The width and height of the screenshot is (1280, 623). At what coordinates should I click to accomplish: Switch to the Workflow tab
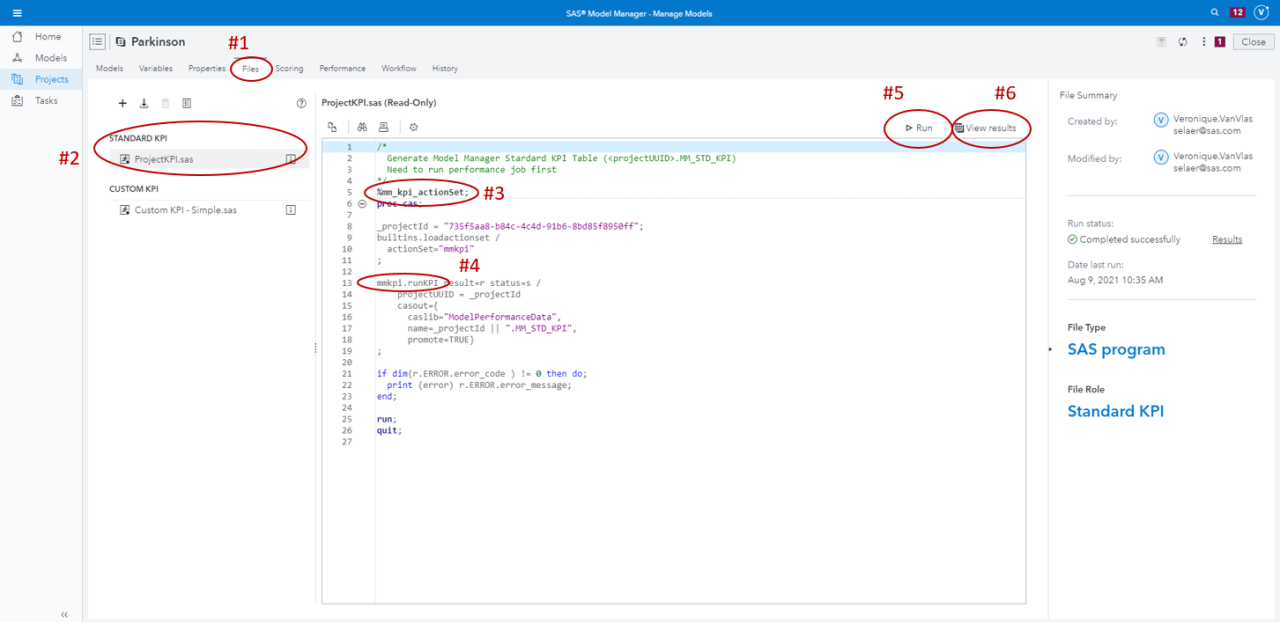point(399,69)
